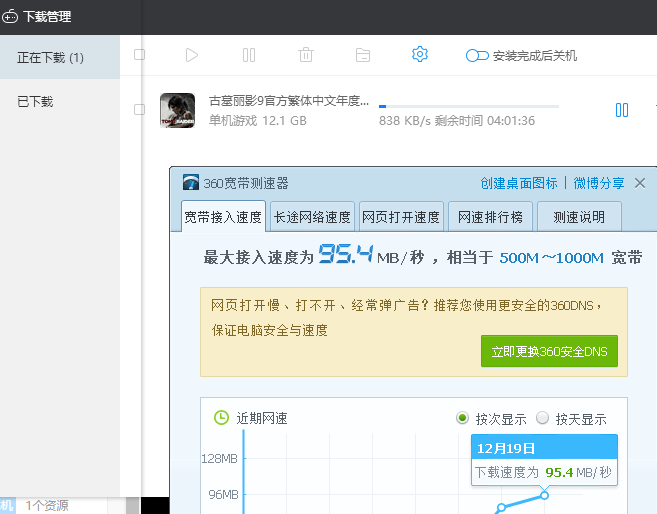Select 按次显示 radio button
Screen dimensions: 657x514
pos(462,418)
